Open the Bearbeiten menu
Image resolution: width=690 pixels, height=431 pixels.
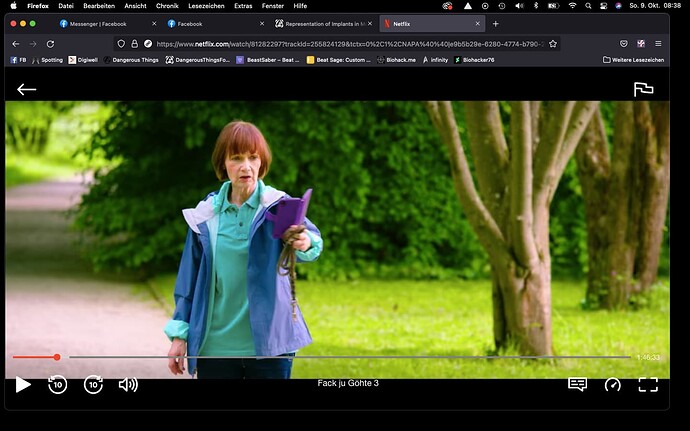click(99, 6)
